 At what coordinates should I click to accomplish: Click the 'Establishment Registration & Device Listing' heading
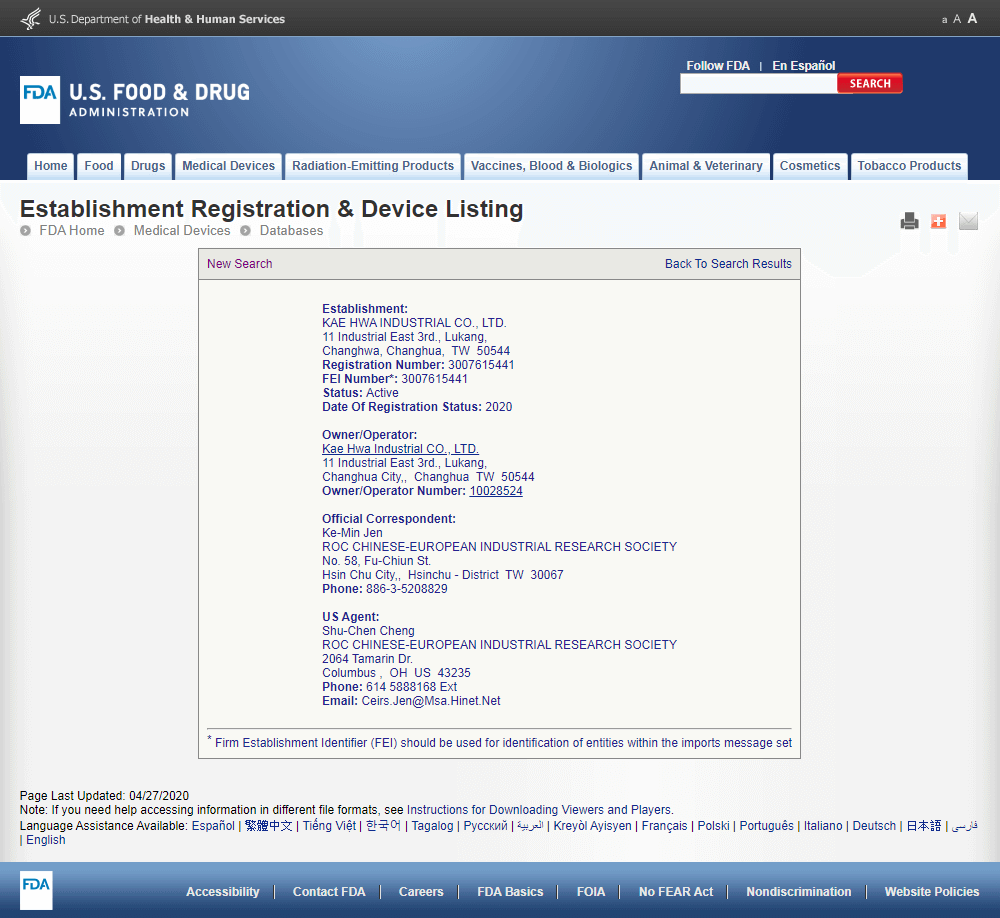[x=272, y=209]
